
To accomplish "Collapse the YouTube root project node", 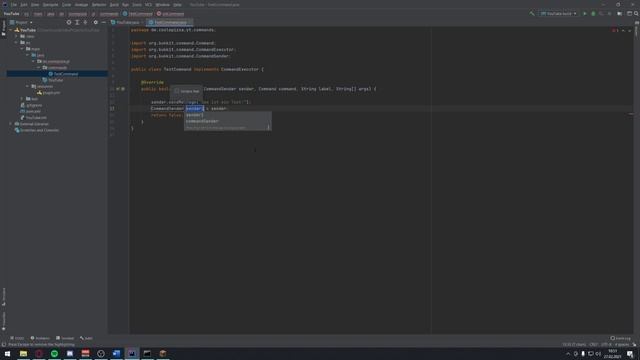I will click(11, 30).
